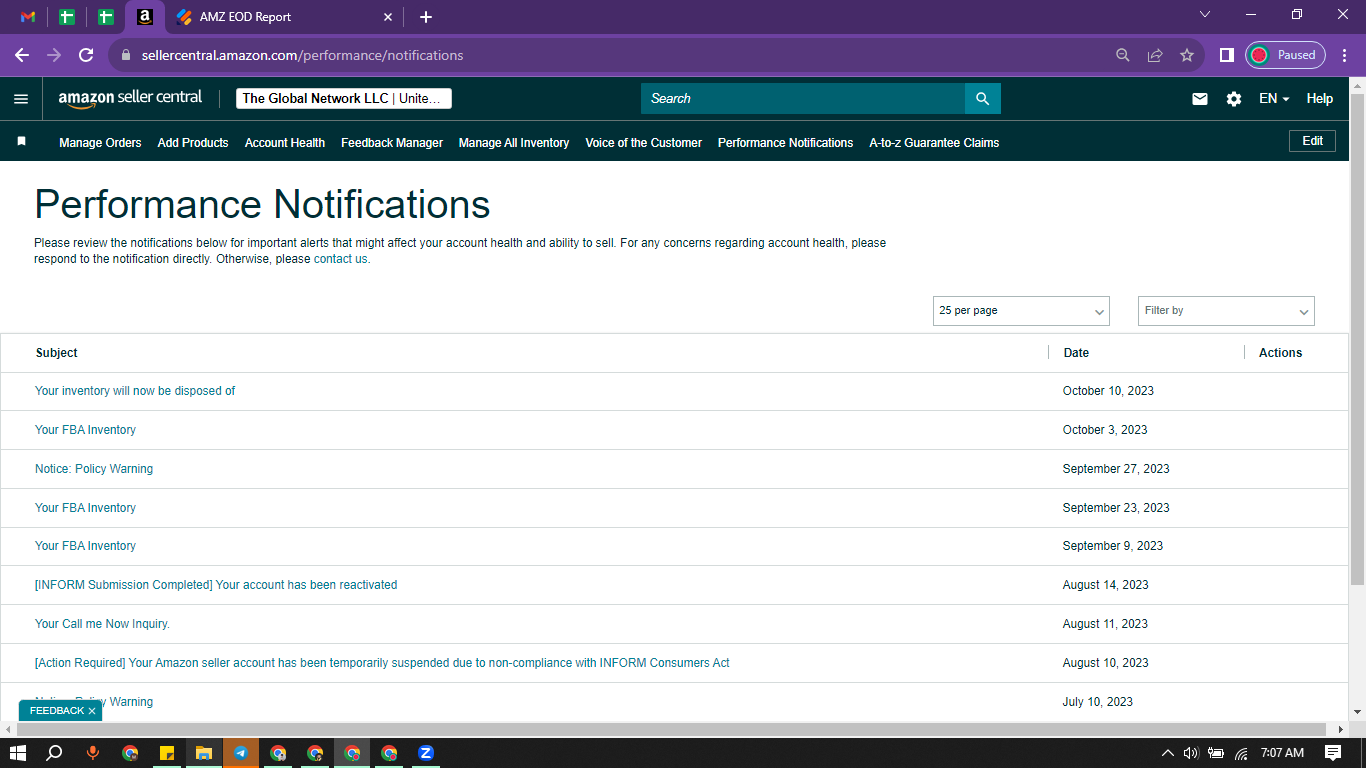Open Policy Warning notice from September 27

click(x=94, y=469)
